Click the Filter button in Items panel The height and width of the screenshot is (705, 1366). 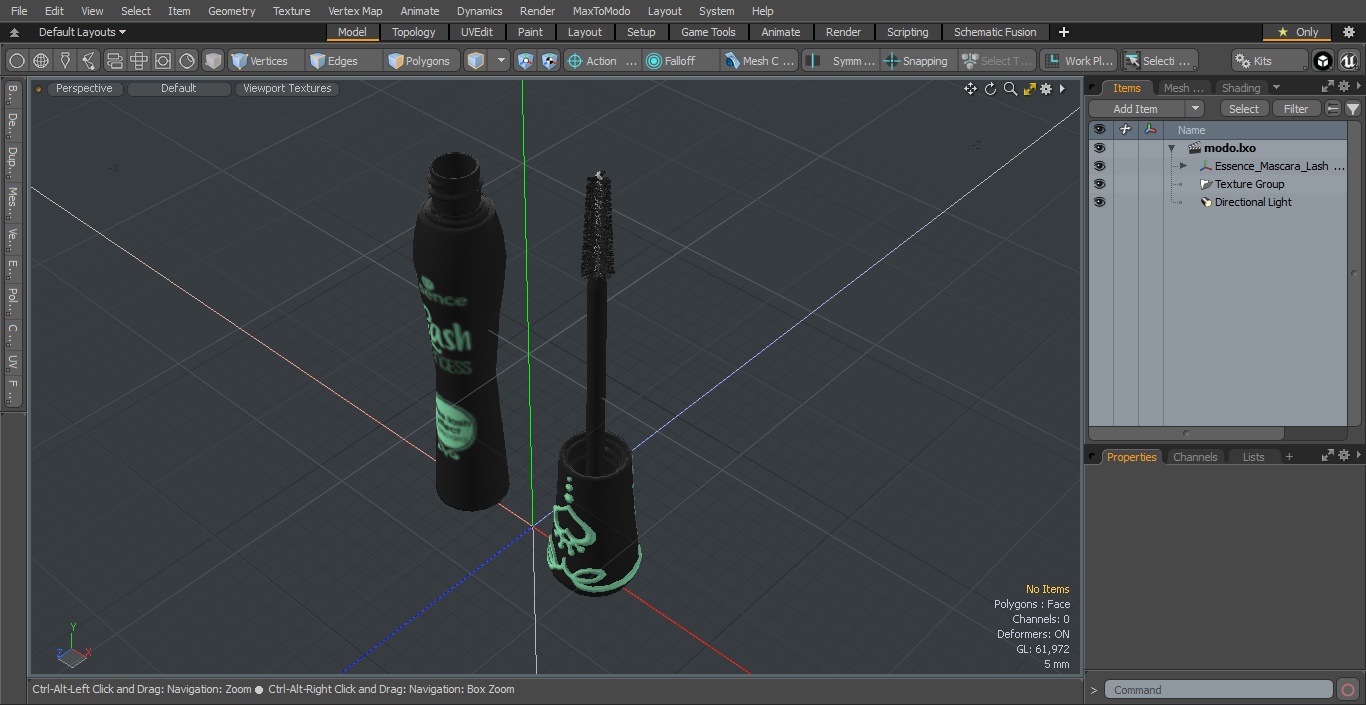pyautogui.click(x=1296, y=109)
